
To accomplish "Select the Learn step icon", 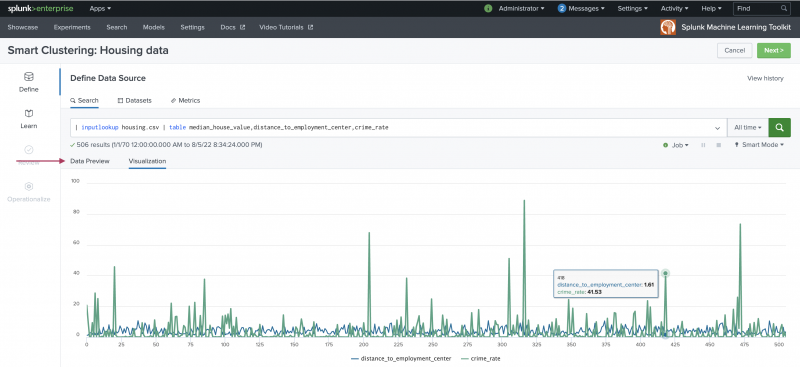I will [29, 113].
